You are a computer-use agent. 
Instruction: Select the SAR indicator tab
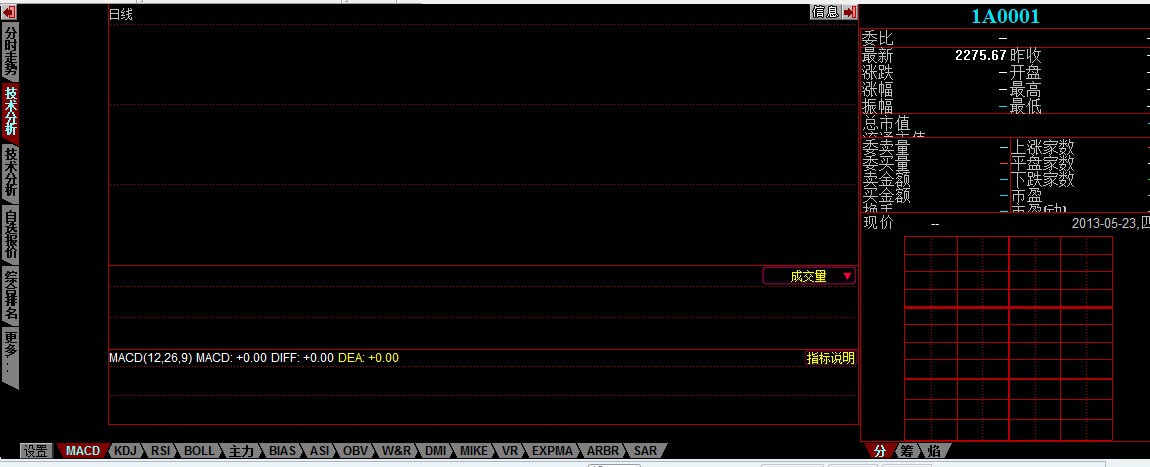(x=646, y=451)
